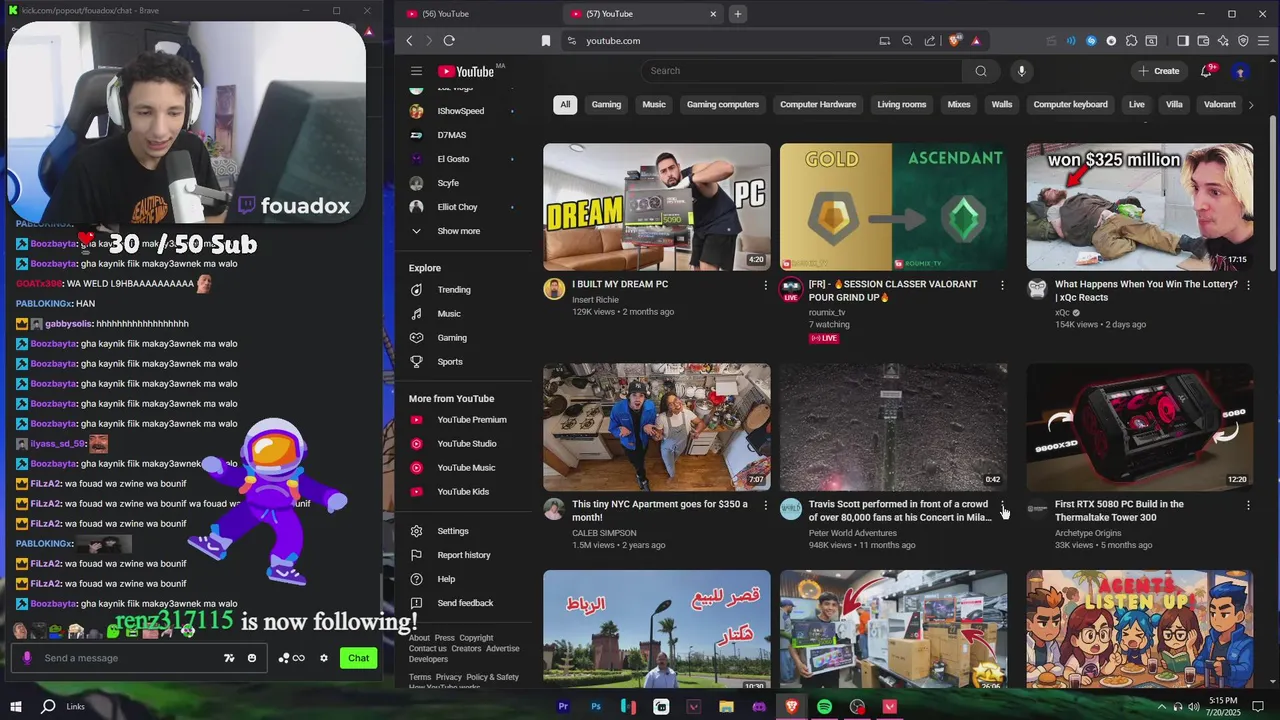Open YouTube notifications bell
The width and height of the screenshot is (1280, 720).
[x=1207, y=71]
